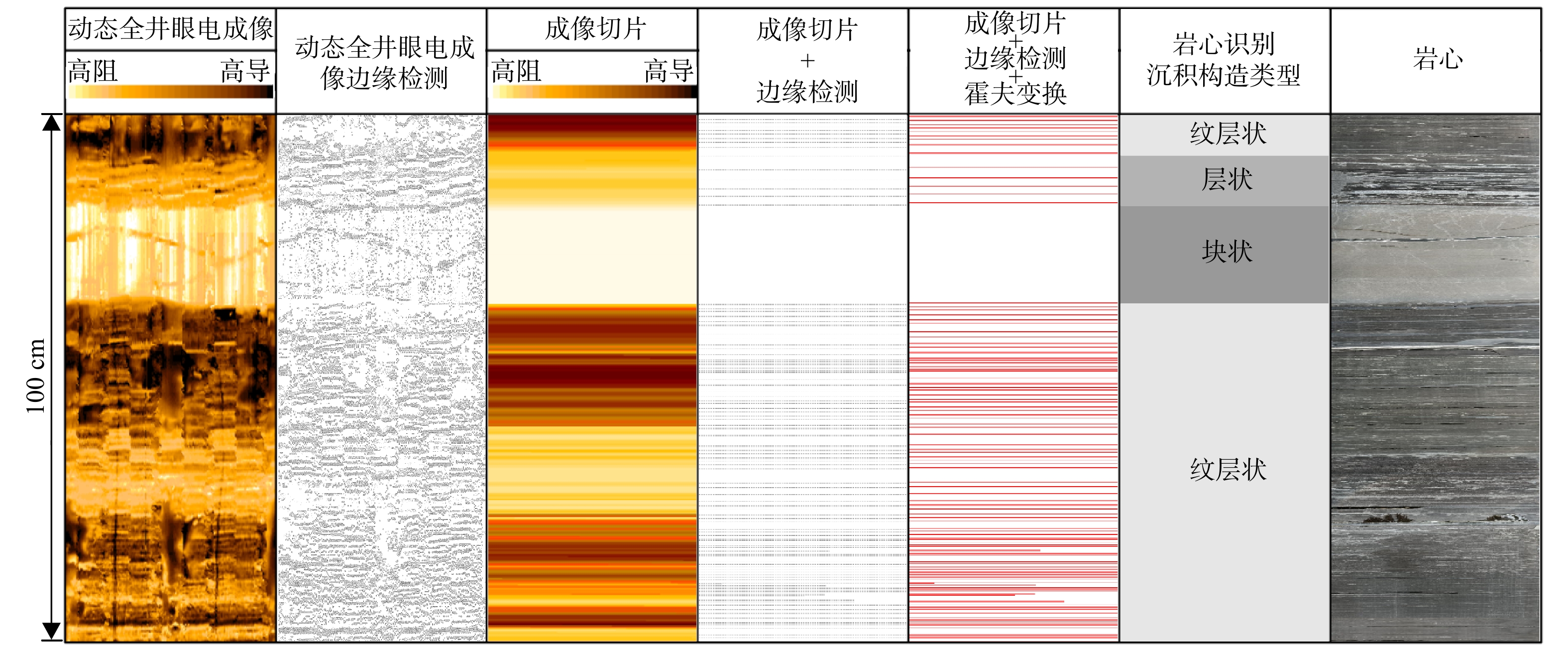
Task: Click the 成像切片+边缘检测 column header
Action: (806, 61)
